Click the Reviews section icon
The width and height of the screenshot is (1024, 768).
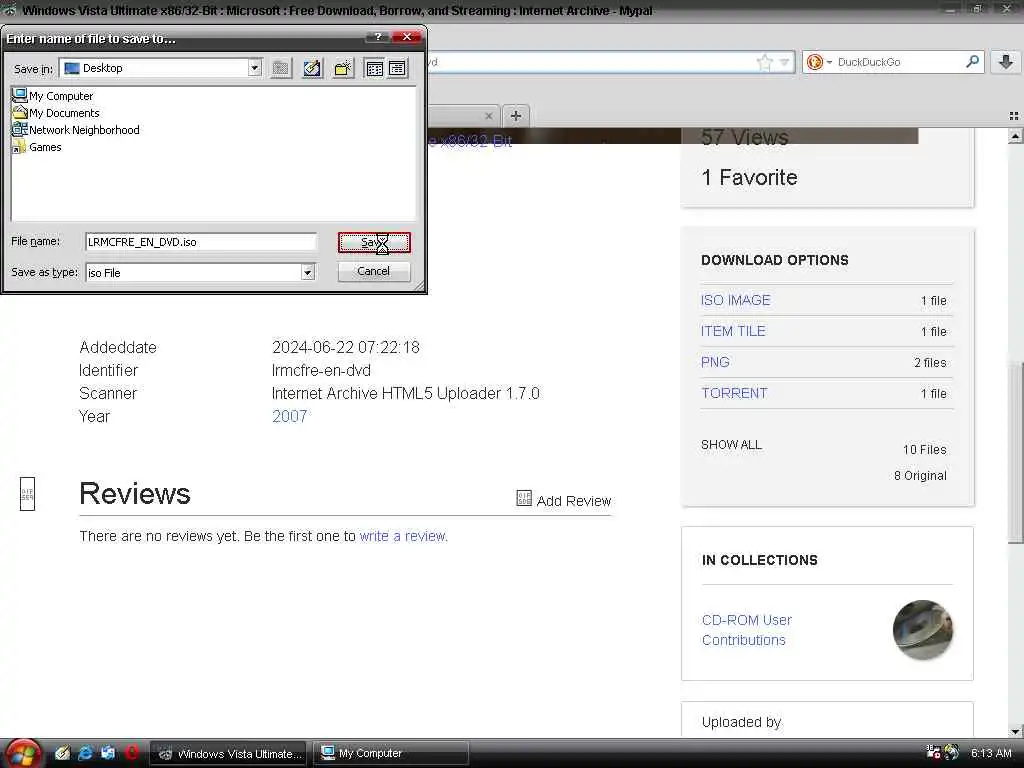point(27,494)
